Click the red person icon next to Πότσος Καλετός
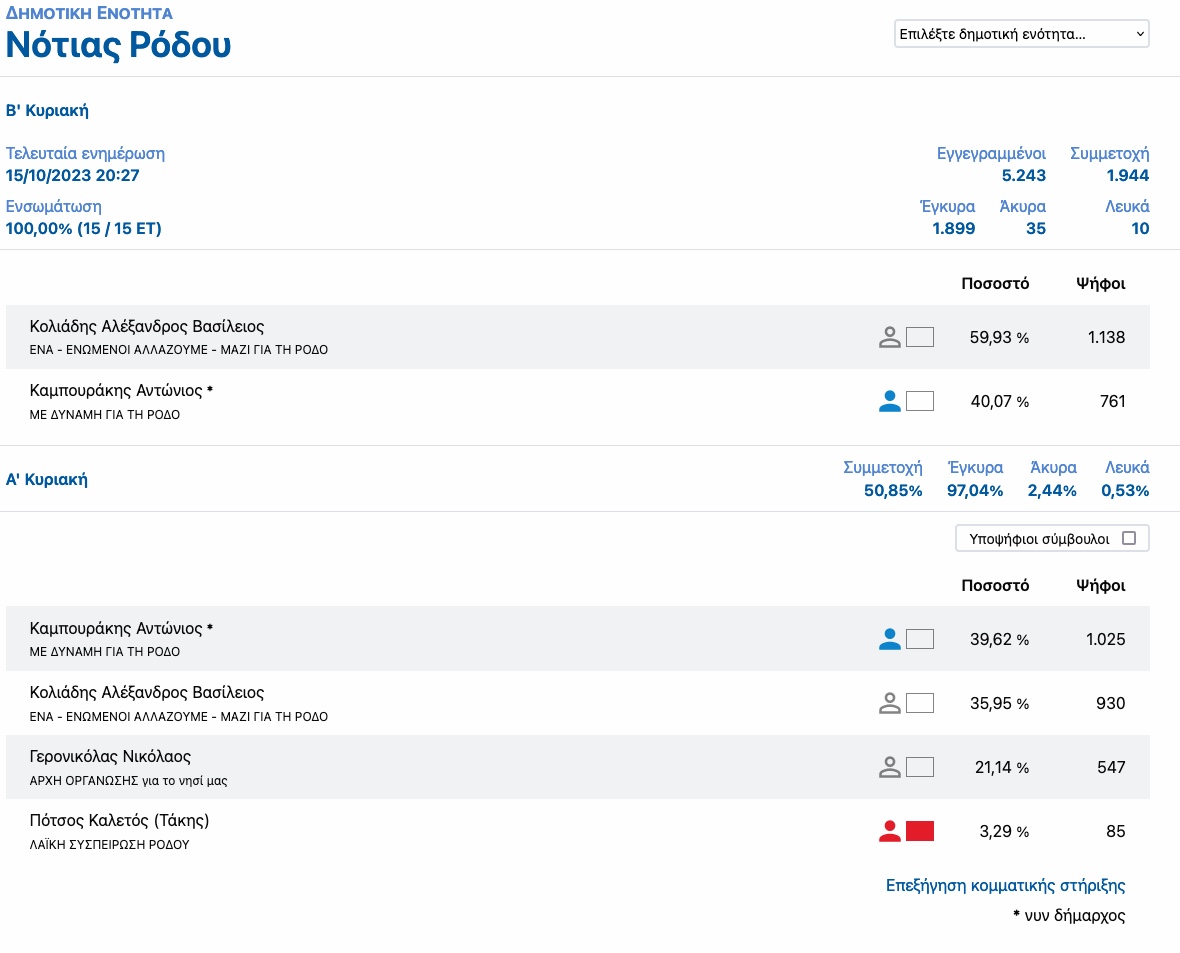 [890, 831]
